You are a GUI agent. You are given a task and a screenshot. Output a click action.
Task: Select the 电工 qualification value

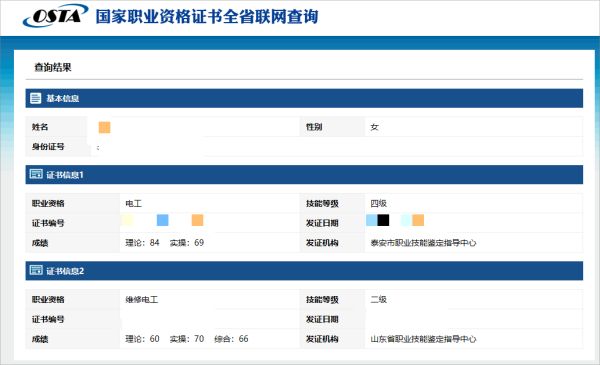pyautogui.click(x=134, y=204)
